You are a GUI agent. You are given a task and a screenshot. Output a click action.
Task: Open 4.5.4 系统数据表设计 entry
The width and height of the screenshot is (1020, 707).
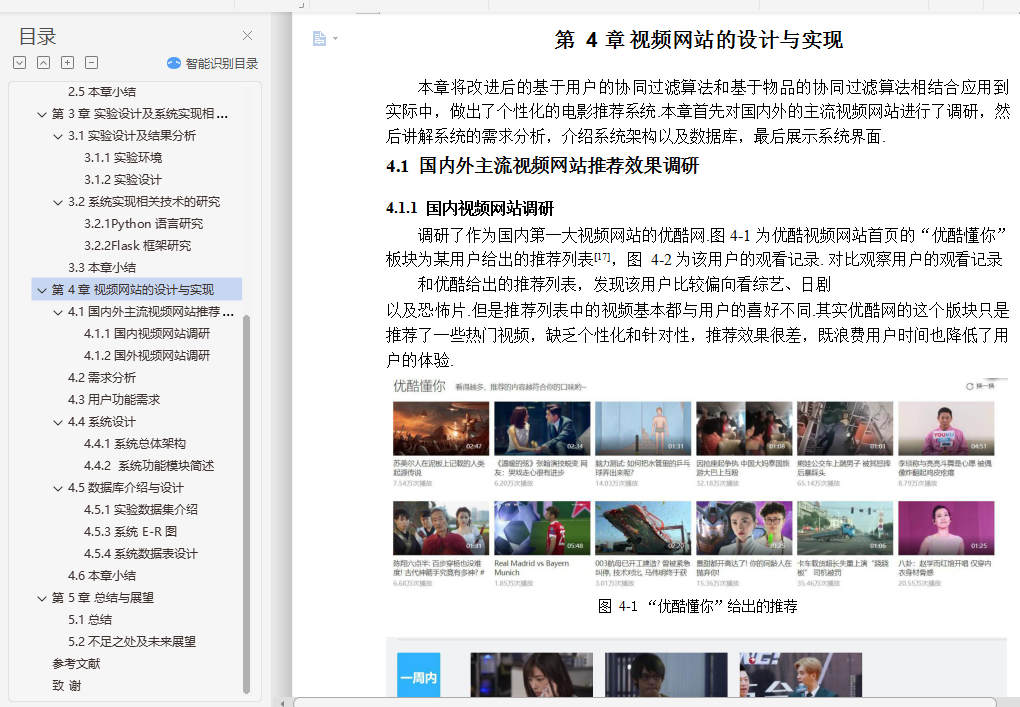click(141, 554)
